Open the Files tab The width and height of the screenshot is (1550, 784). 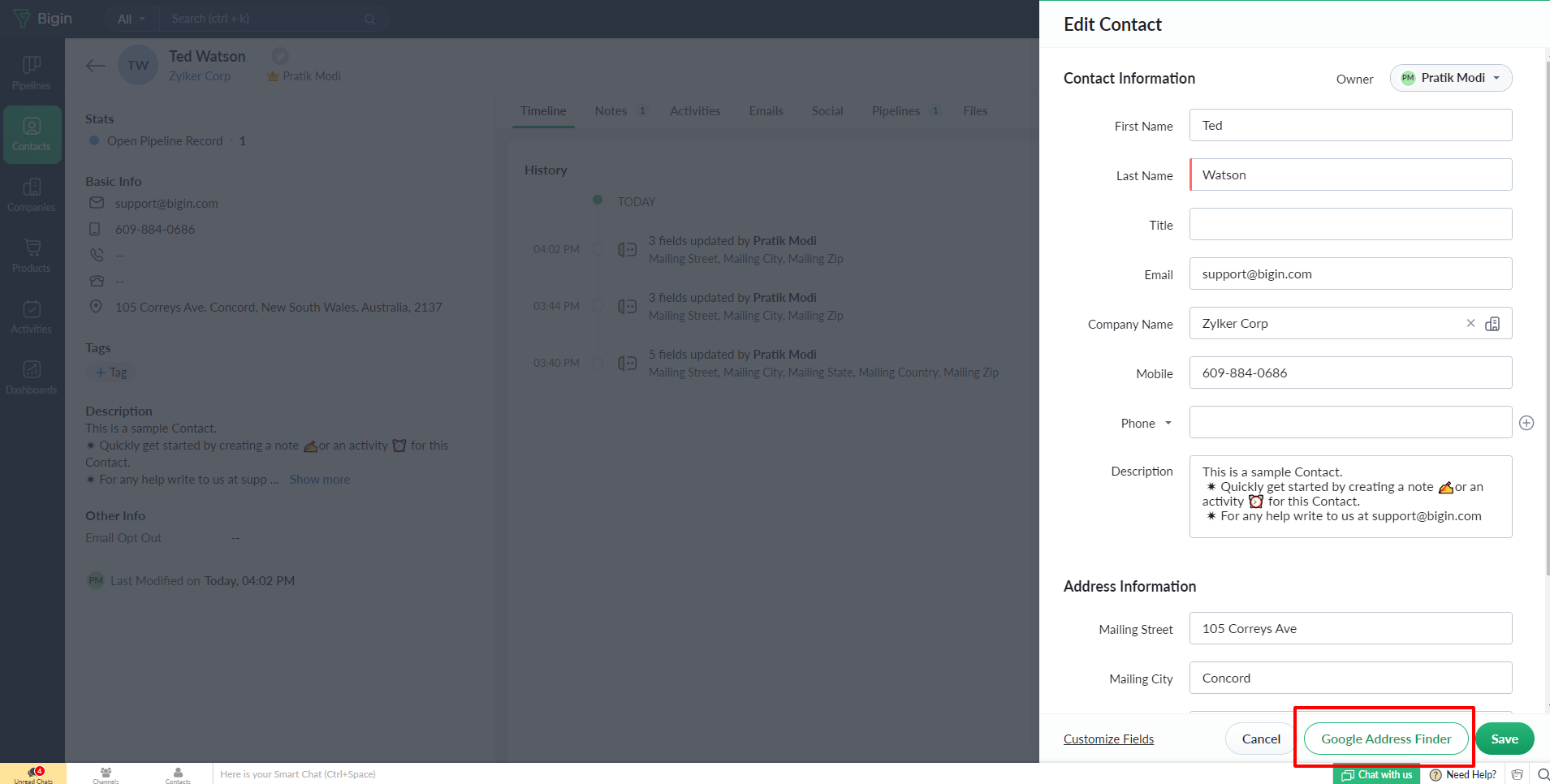point(975,111)
